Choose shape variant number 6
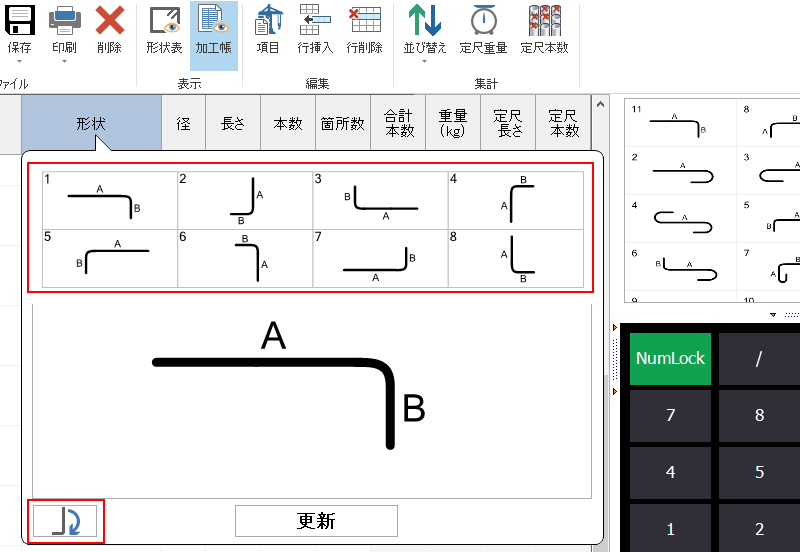Viewport: 800px width, 552px height. coord(245,258)
